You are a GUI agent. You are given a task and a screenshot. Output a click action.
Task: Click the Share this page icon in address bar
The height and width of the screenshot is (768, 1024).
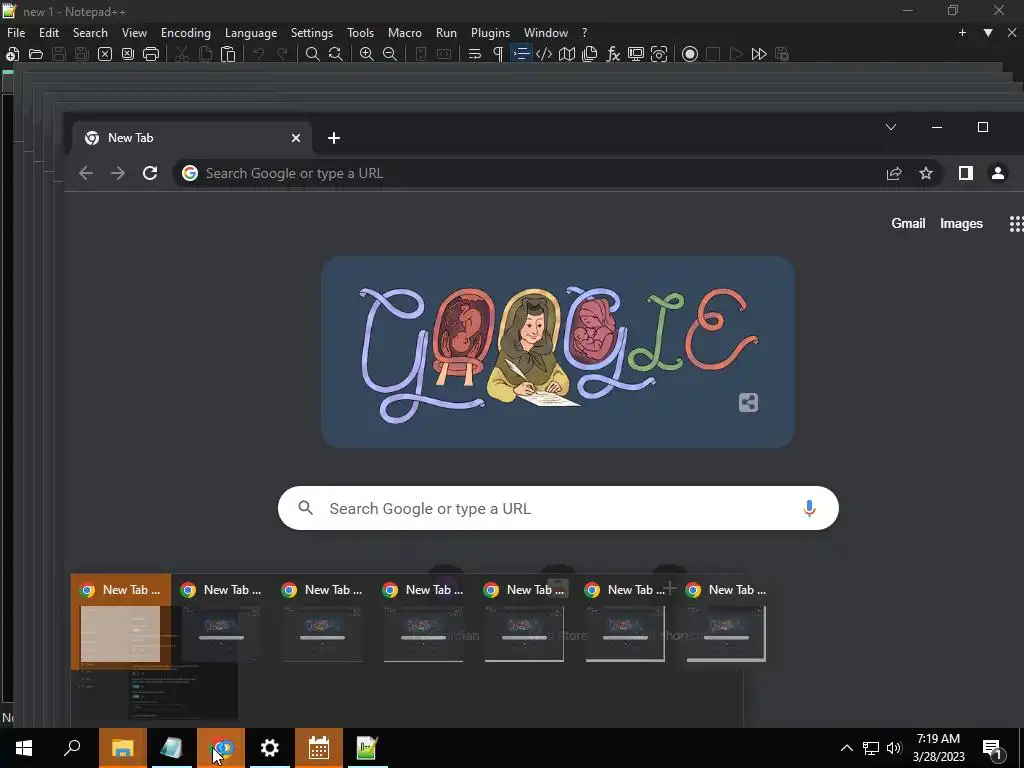click(x=894, y=173)
